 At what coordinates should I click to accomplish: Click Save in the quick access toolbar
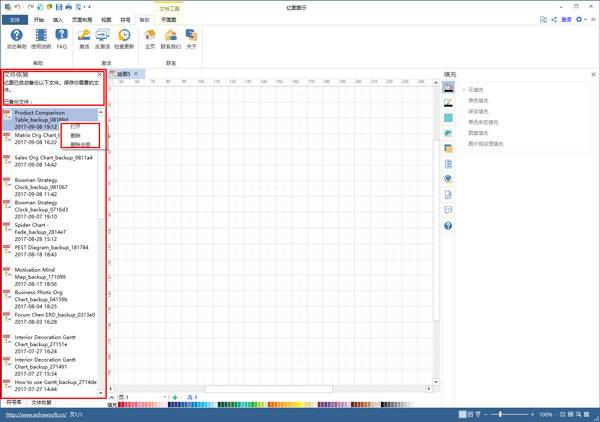click(x=59, y=7)
